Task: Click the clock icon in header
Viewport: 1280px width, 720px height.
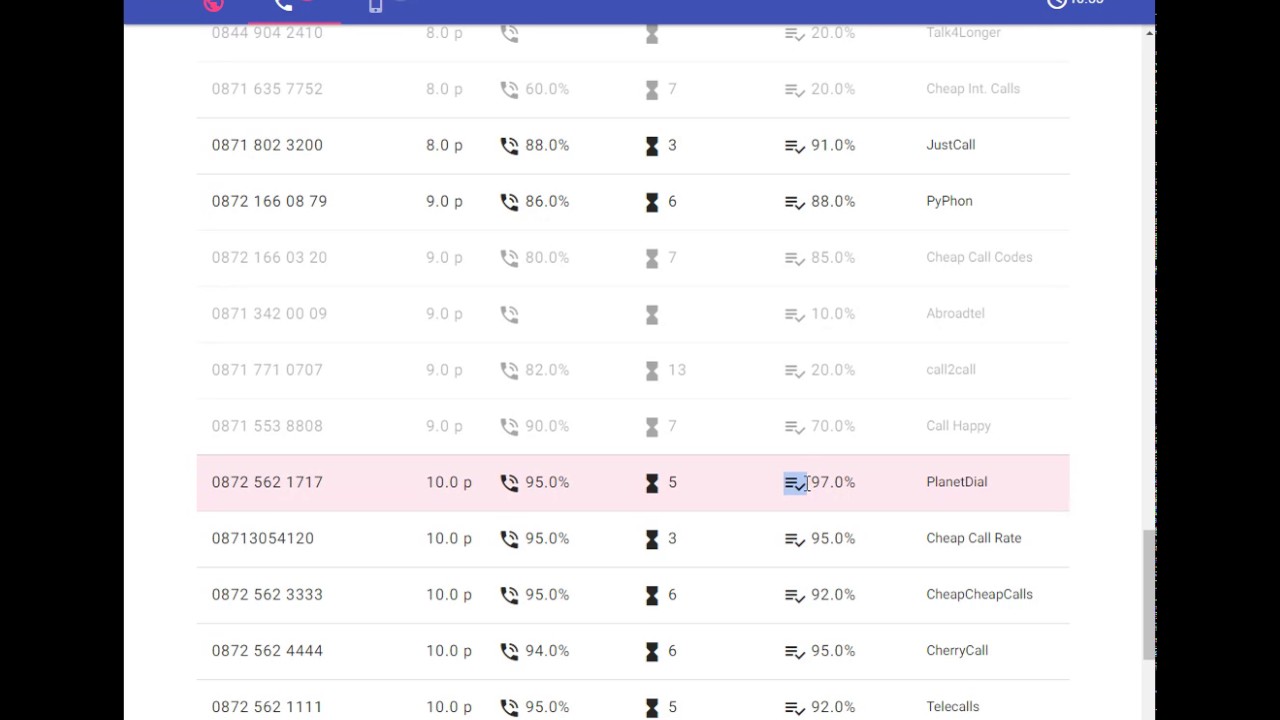Action: [1057, 4]
